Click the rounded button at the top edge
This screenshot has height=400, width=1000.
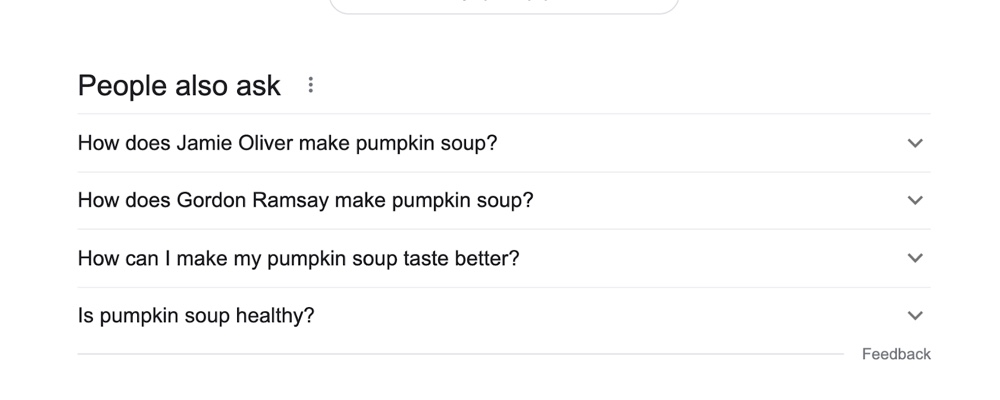tap(504, 5)
